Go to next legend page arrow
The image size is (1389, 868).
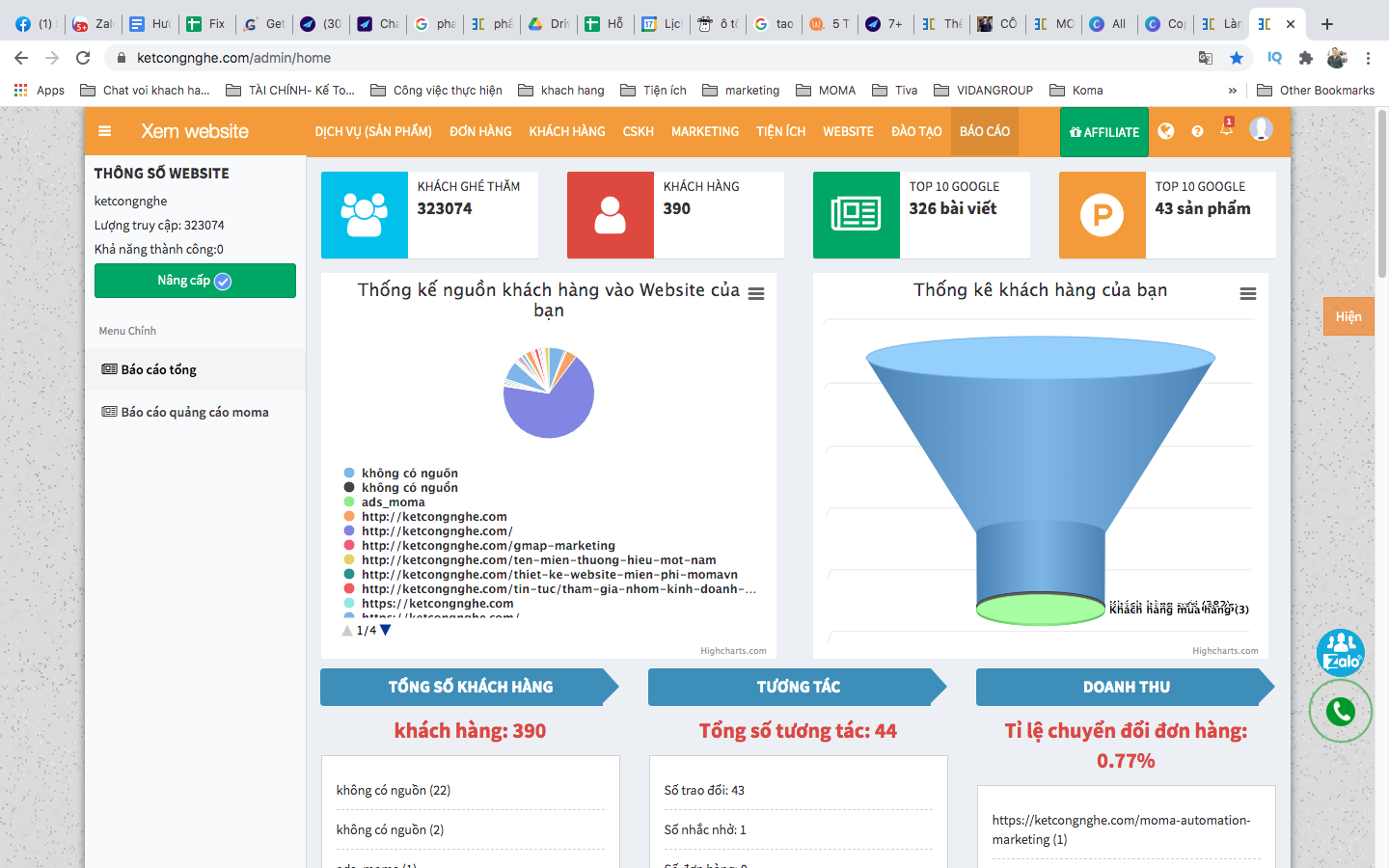[386, 630]
